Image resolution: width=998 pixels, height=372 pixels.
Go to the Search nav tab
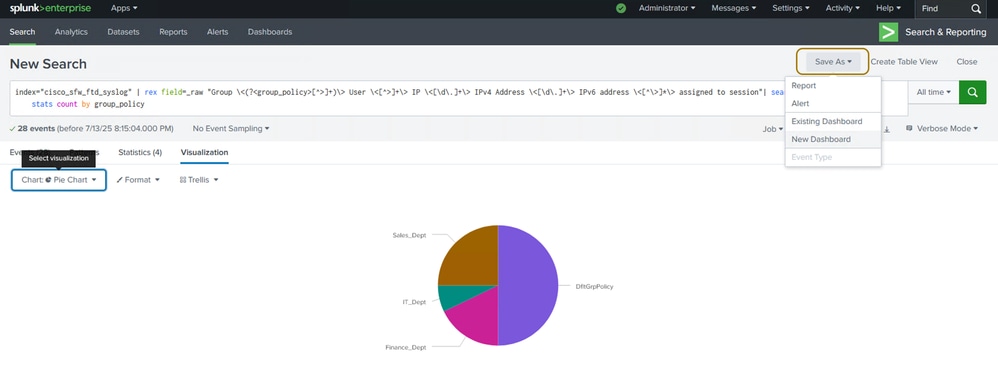[22, 32]
